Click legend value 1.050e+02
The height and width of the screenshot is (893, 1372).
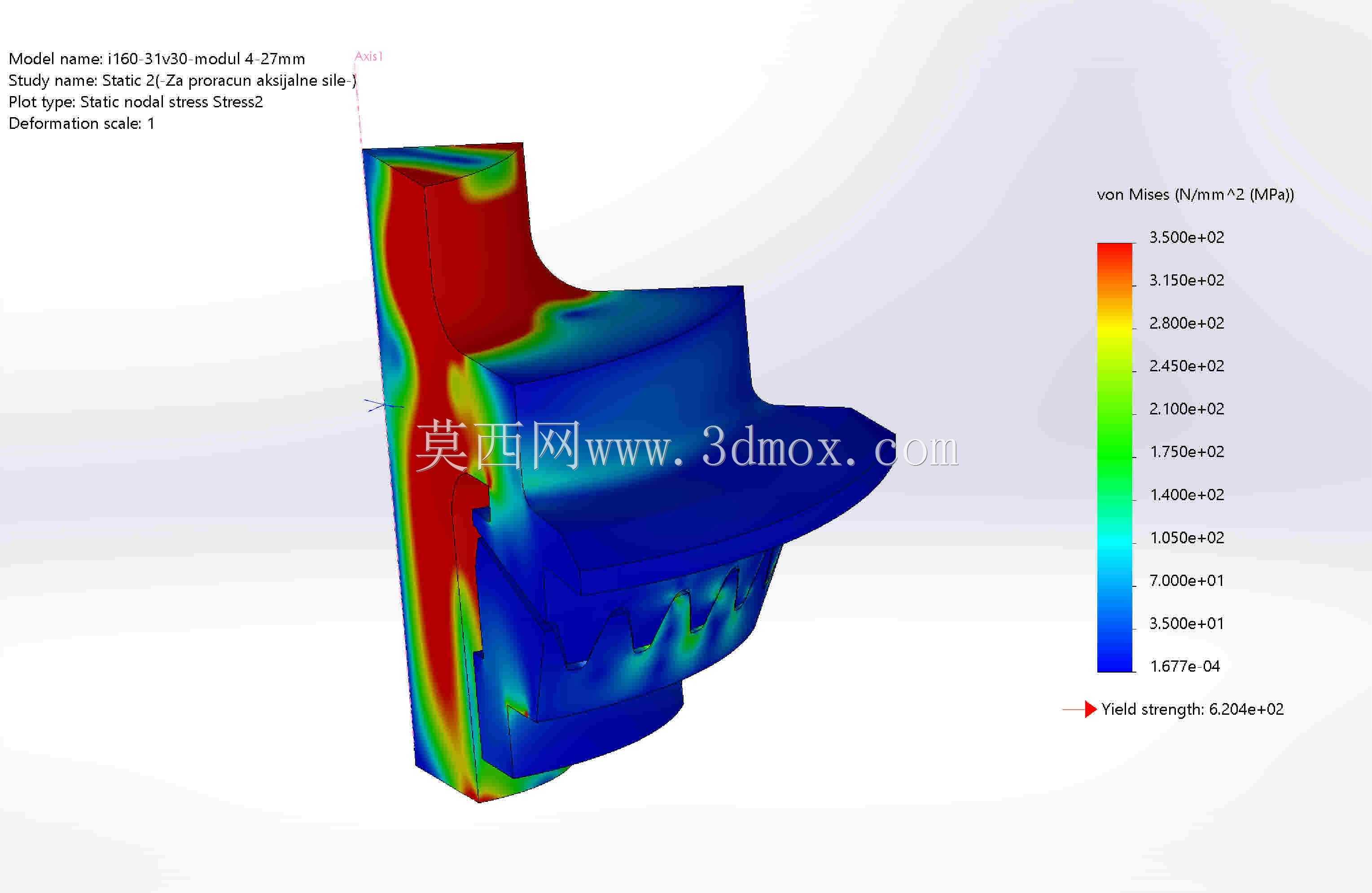click(x=1186, y=538)
